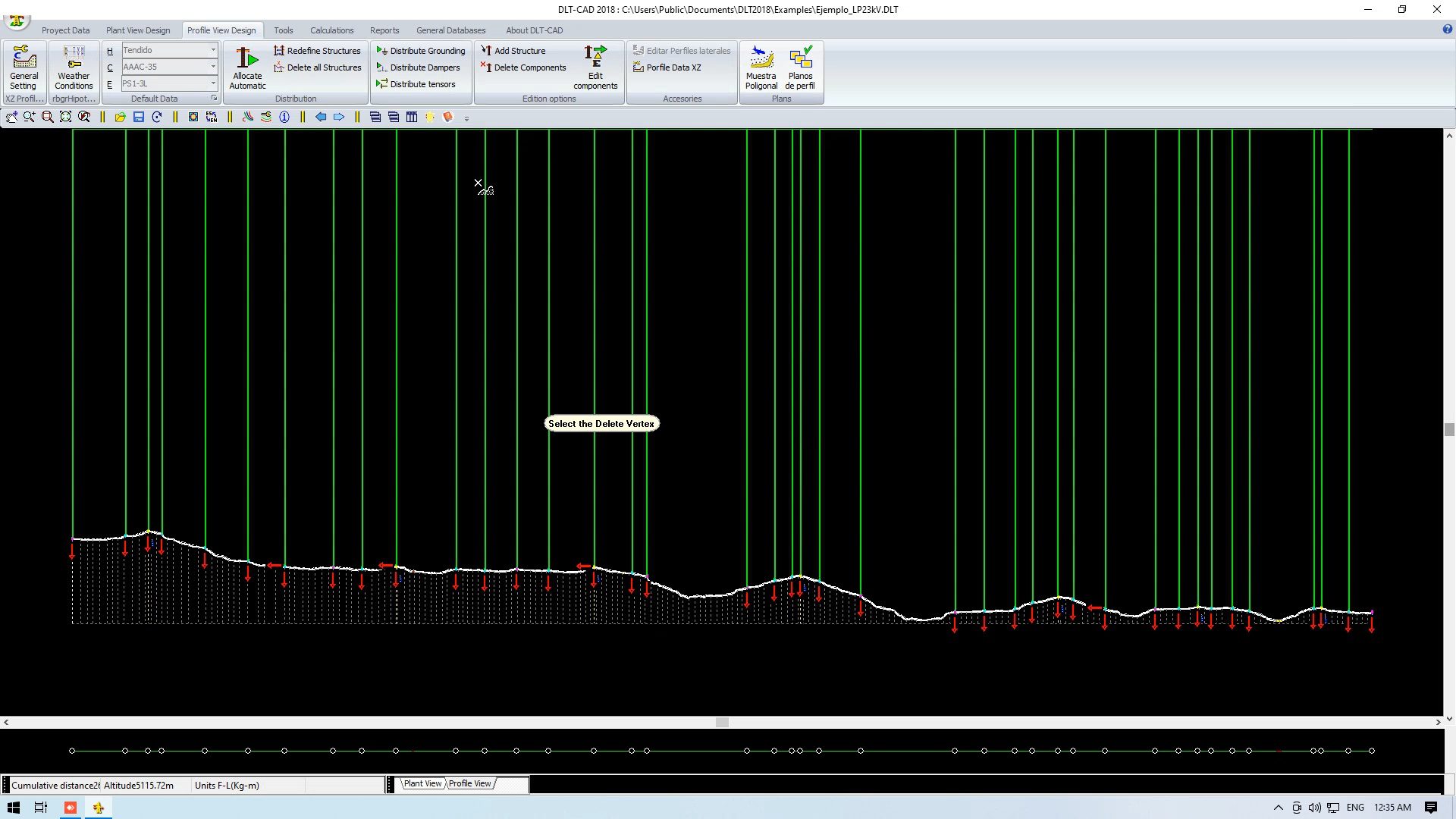
Task: Click Distribute Grounding
Action: point(427,51)
